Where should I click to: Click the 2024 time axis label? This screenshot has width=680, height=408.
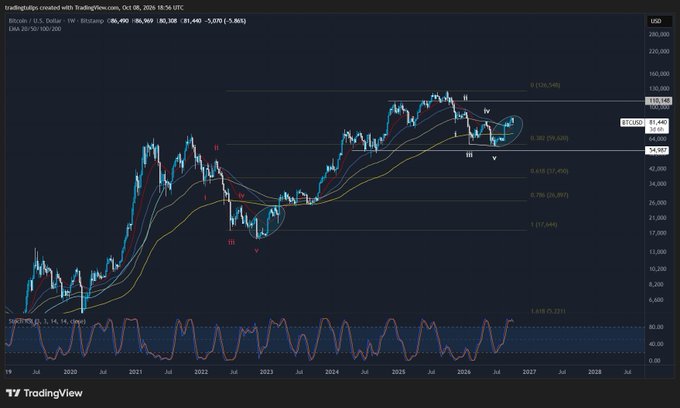tap(332, 372)
